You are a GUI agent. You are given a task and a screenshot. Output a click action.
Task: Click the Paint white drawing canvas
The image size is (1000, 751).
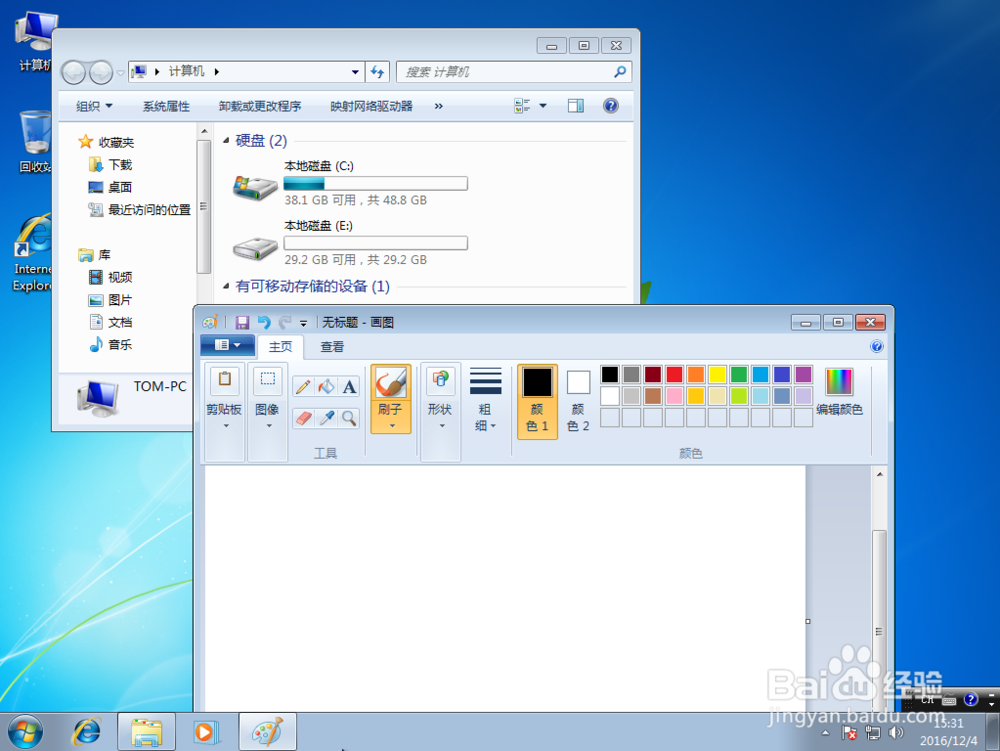(505, 588)
